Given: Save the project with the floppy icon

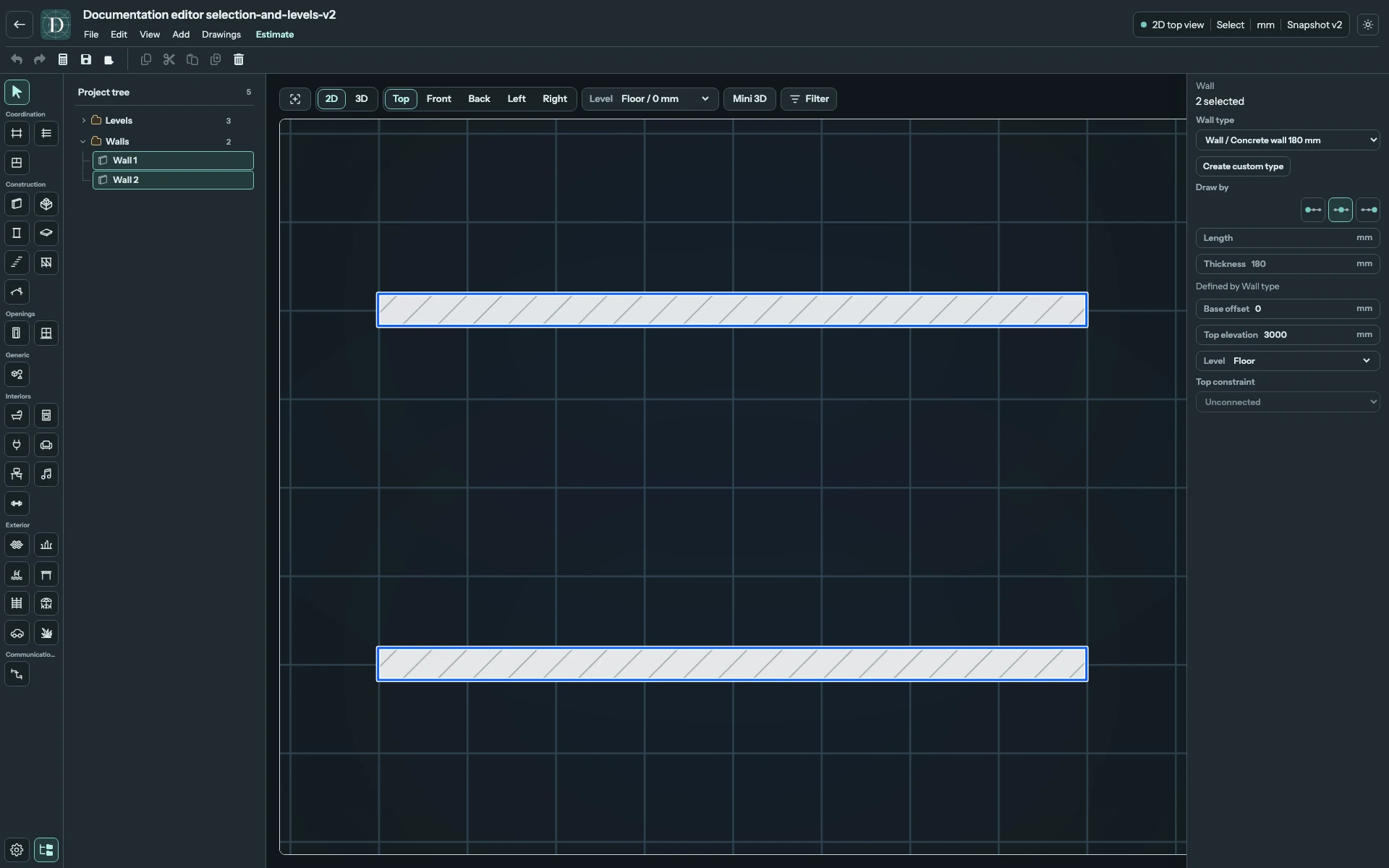Looking at the screenshot, I should (x=86, y=59).
